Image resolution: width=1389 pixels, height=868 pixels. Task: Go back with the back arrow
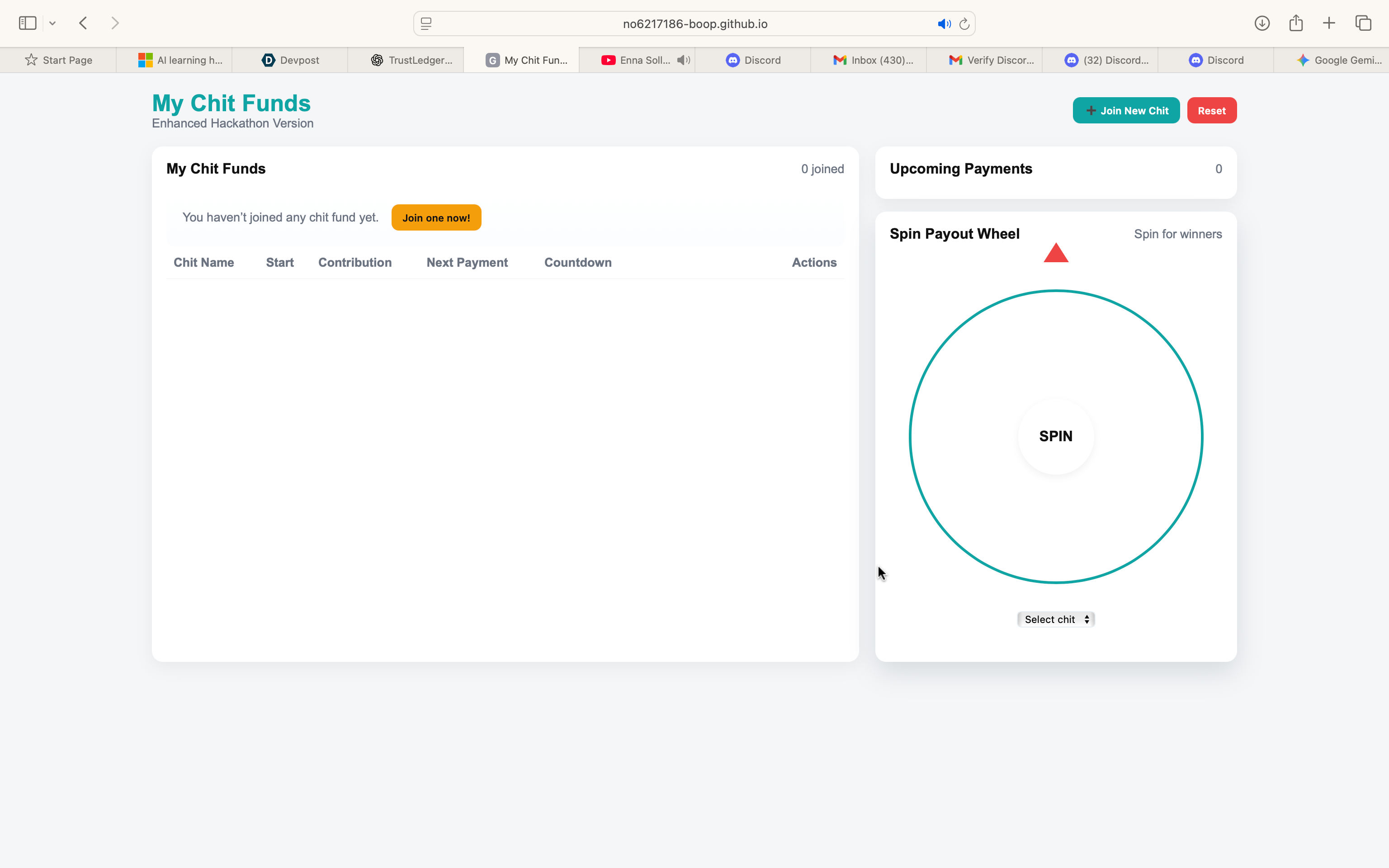pos(83,24)
